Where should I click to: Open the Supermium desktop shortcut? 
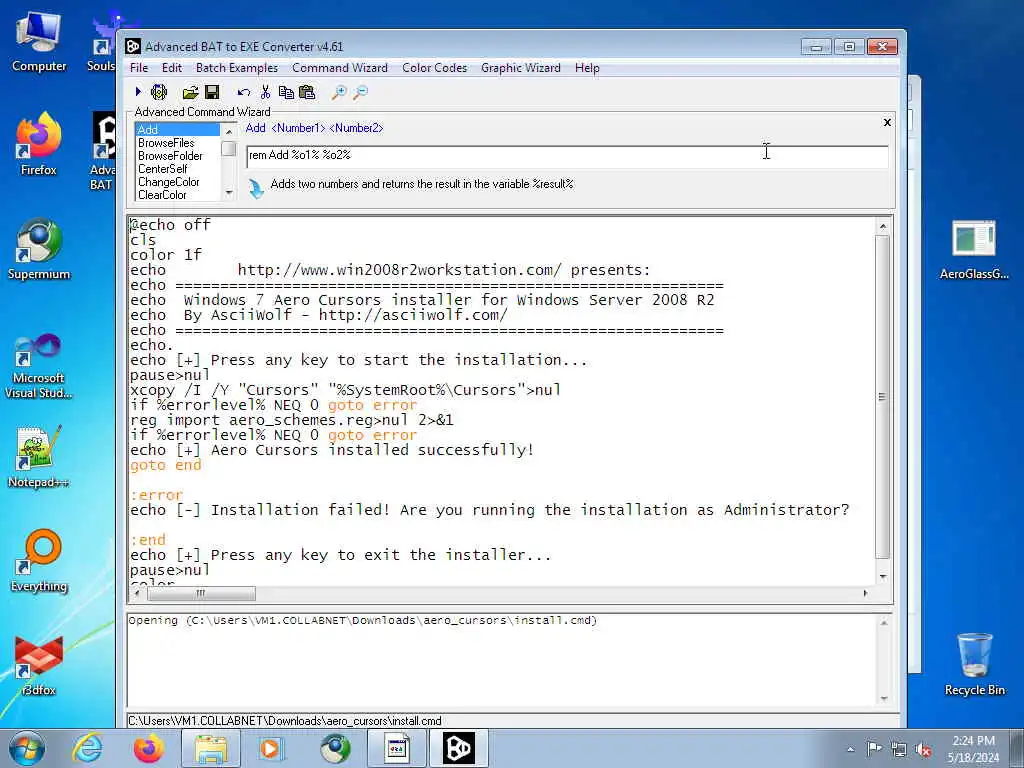39,249
